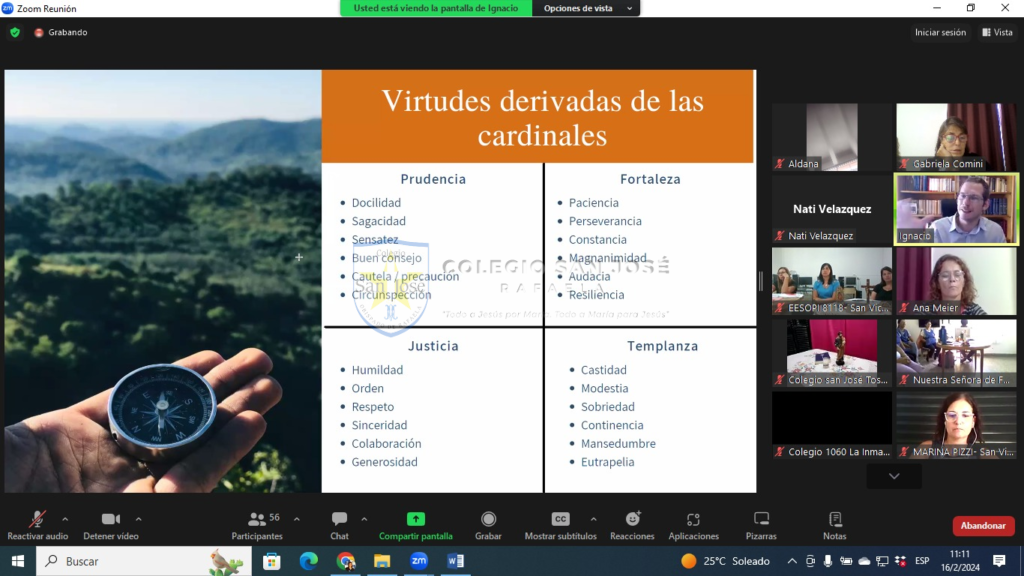Screen dimensions: 1024x576
Task: Open Microsoft Word from the taskbar
Action: coord(456,561)
